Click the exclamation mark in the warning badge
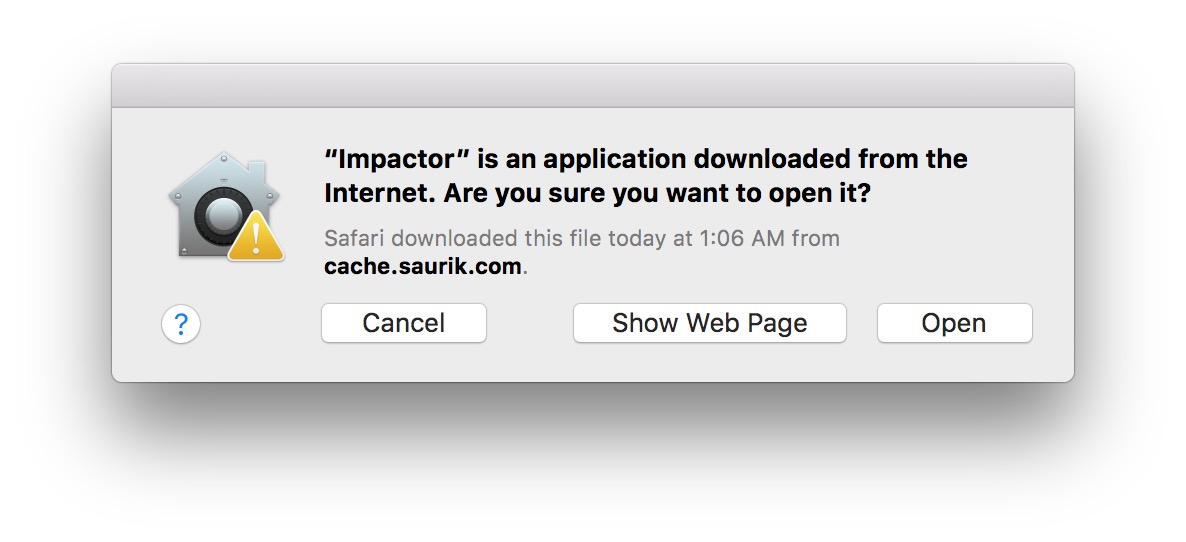The width and height of the screenshot is (1186, 542). click(x=257, y=240)
